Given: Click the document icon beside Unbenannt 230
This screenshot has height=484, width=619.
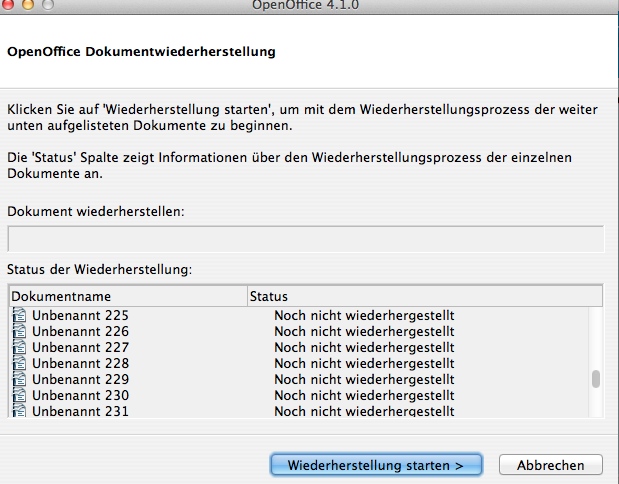Looking at the screenshot, I should click(x=19, y=395).
